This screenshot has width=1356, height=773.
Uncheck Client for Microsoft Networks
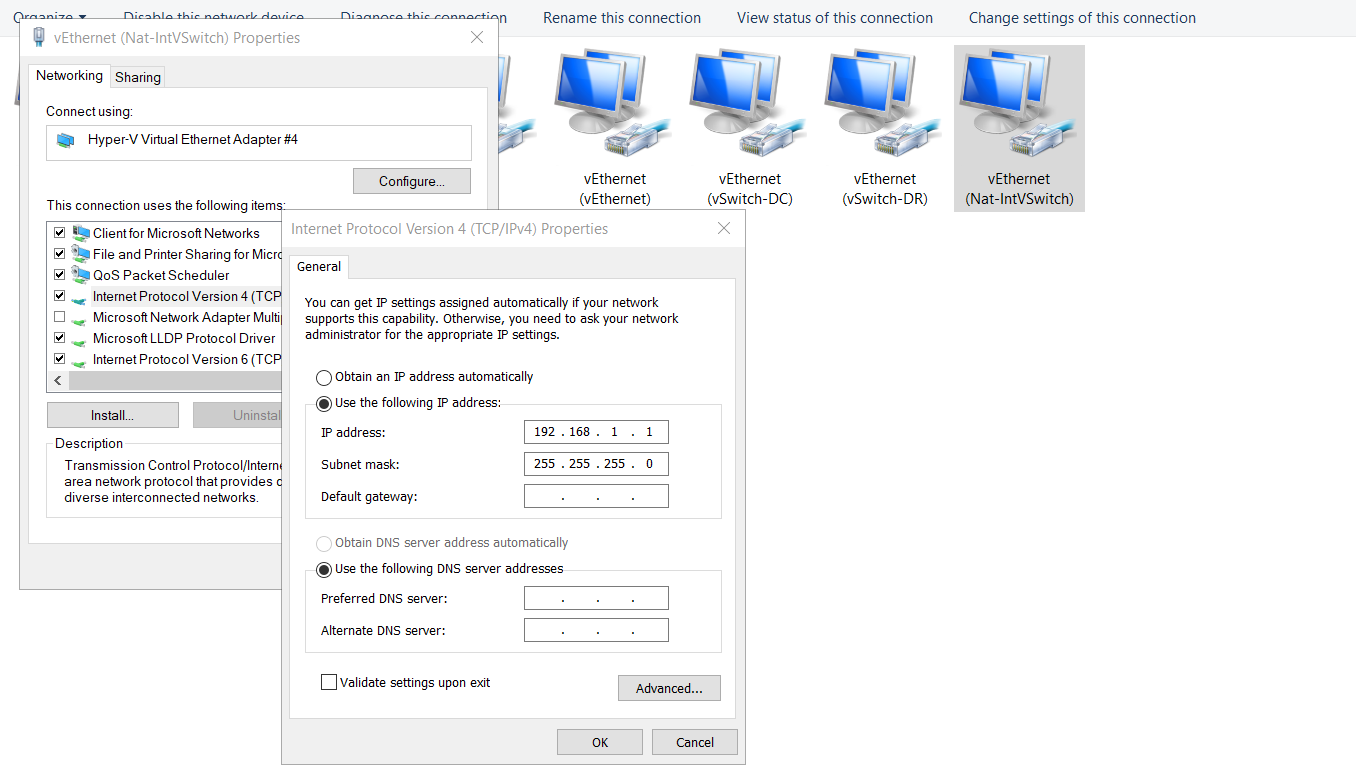pos(59,233)
